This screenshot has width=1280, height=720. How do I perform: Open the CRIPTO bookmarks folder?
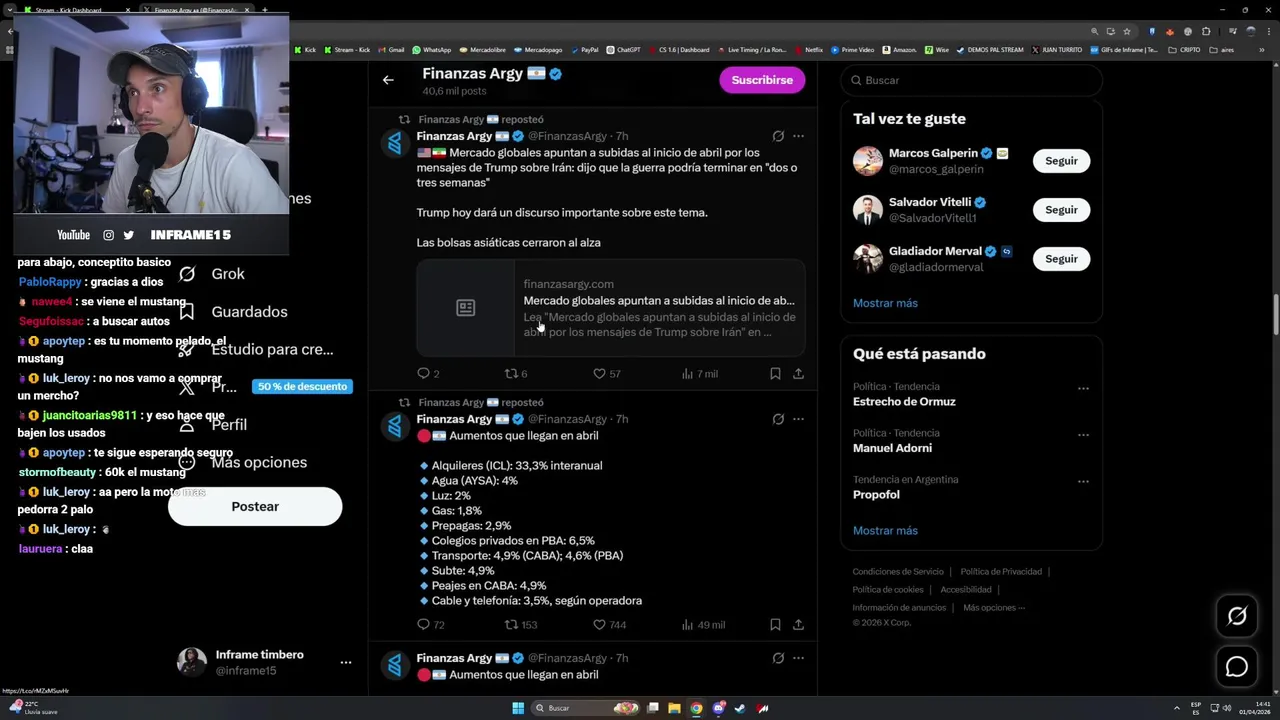coord(1184,50)
